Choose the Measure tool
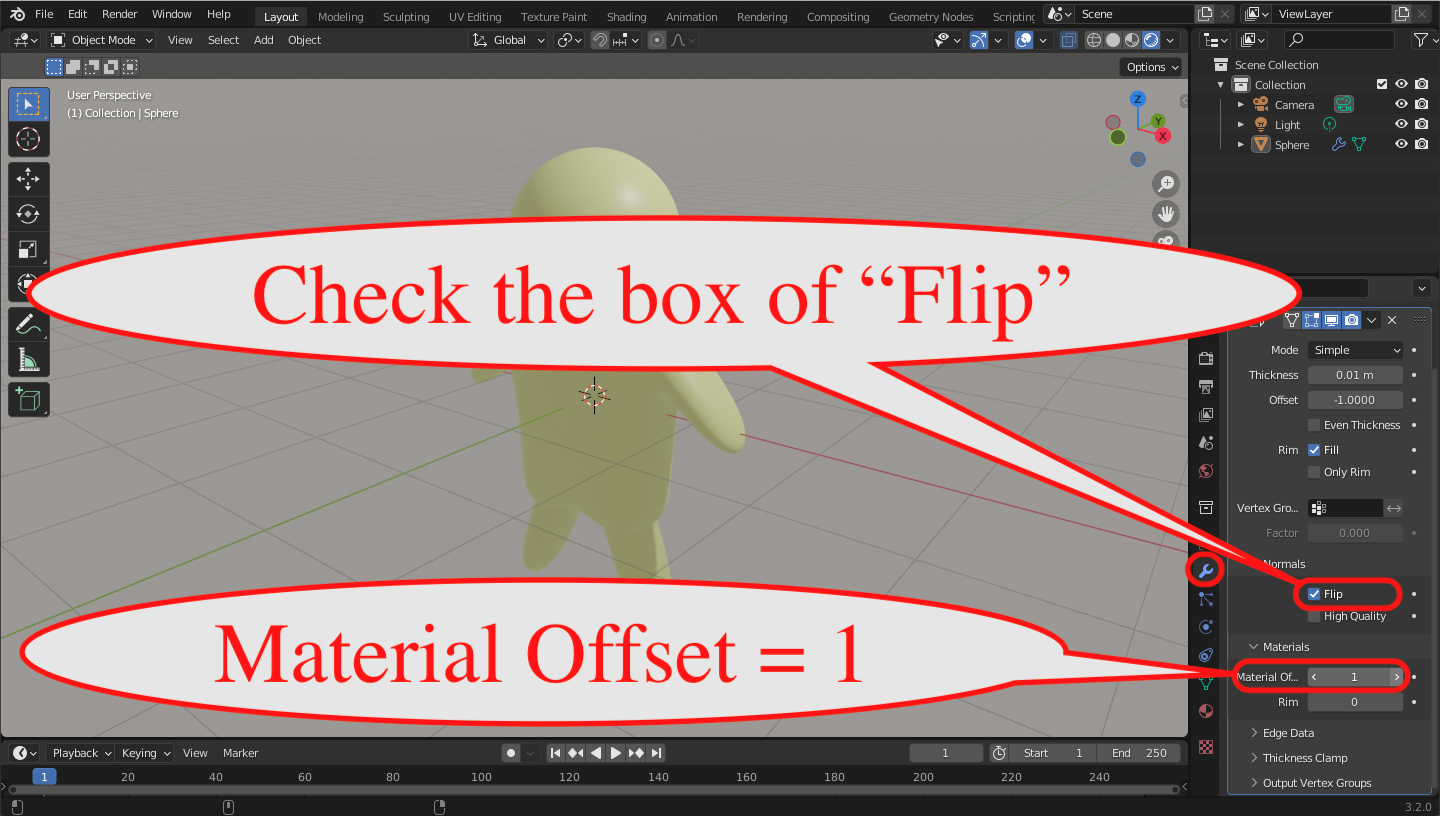 point(28,361)
